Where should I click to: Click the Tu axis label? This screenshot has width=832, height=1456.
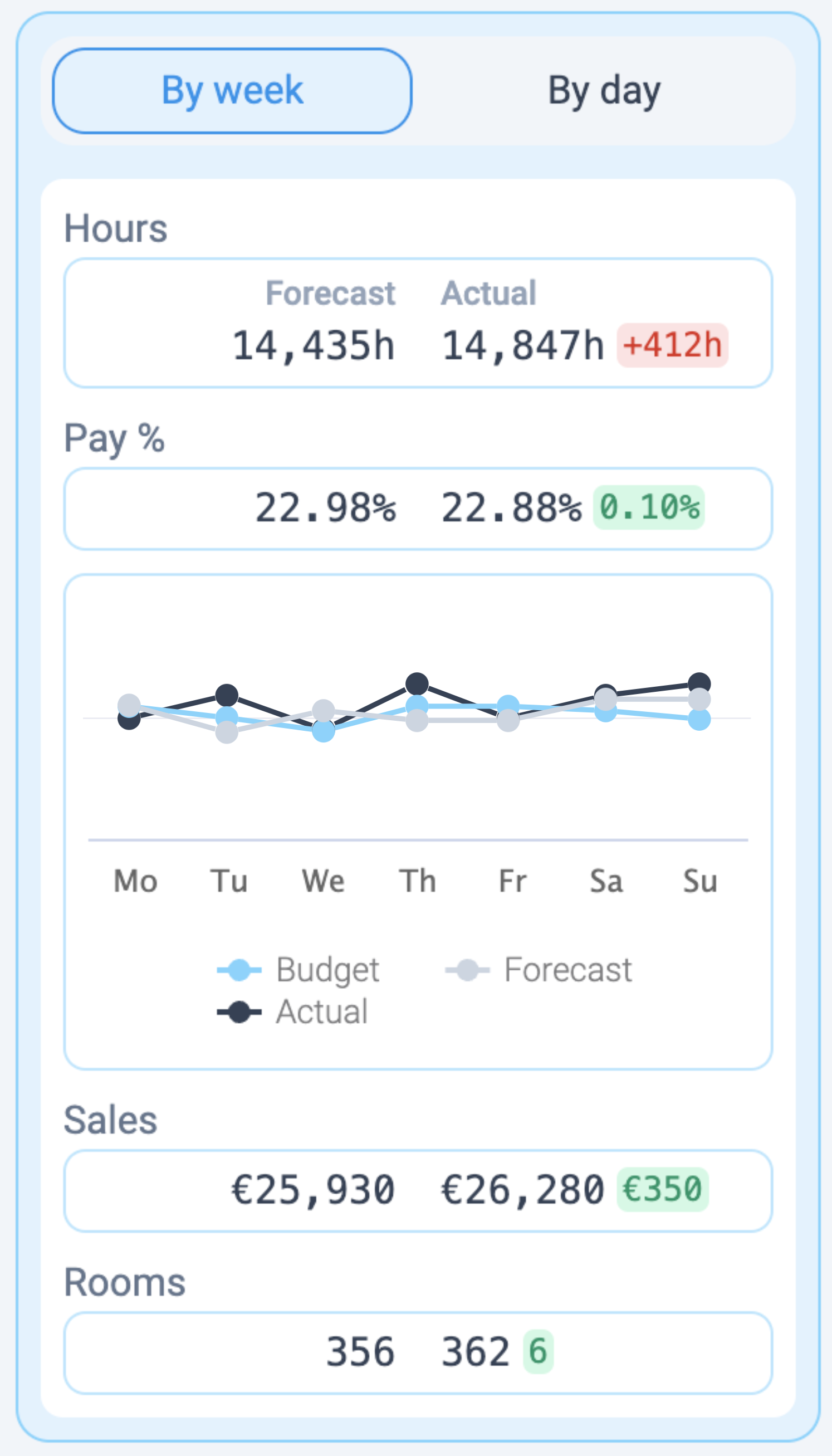point(228,881)
